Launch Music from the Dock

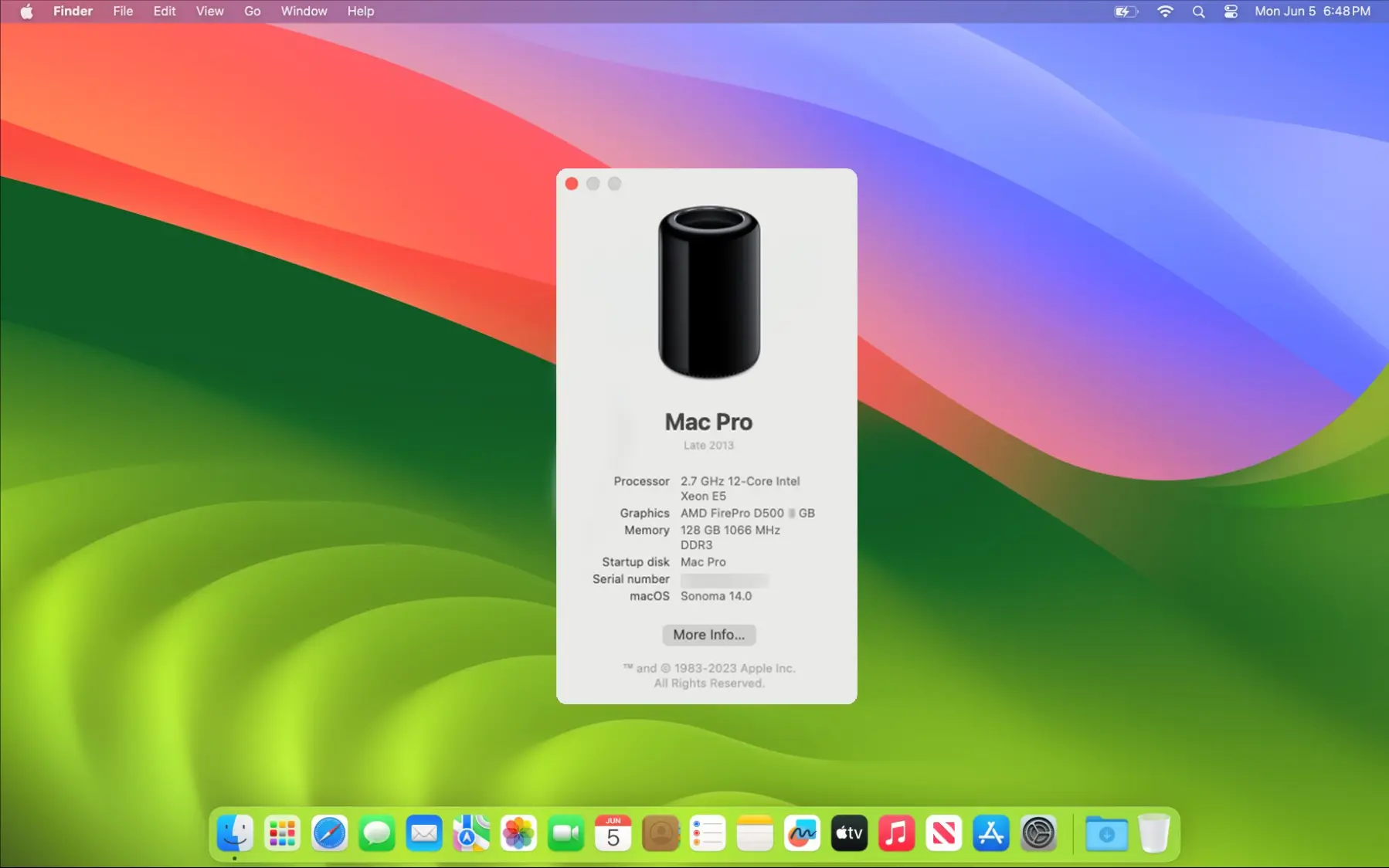click(897, 834)
